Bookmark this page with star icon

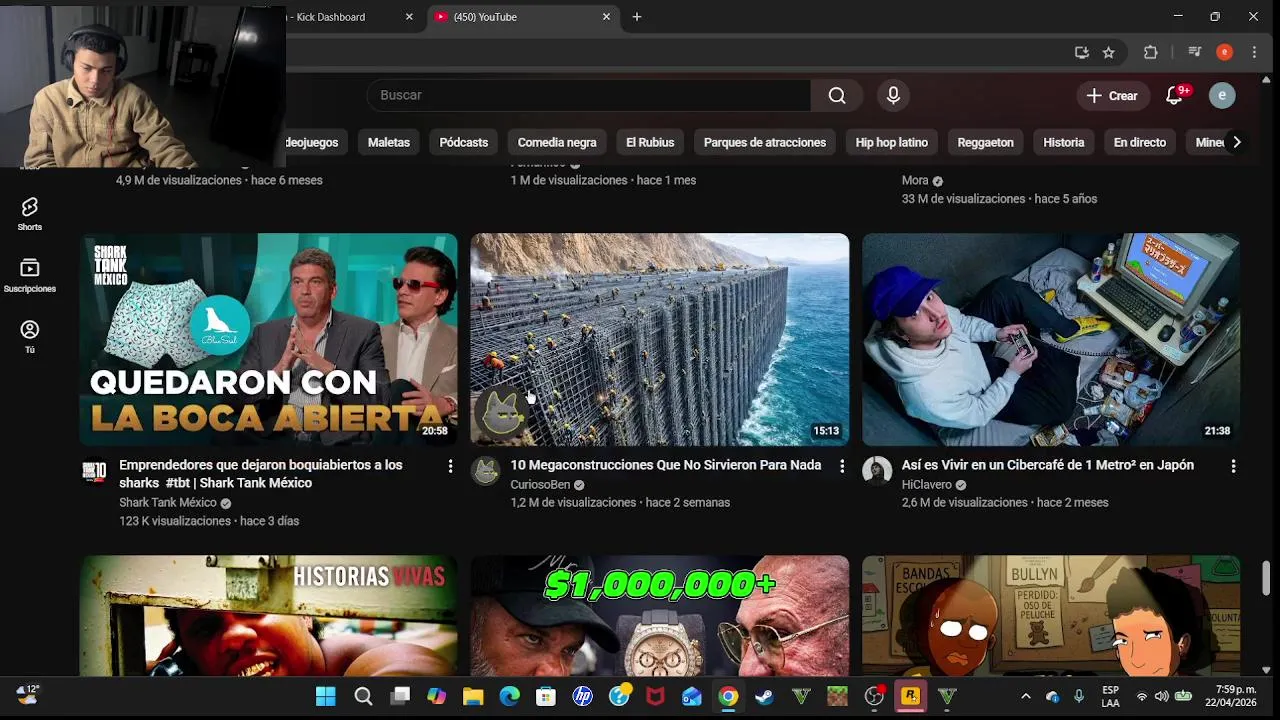(1108, 53)
